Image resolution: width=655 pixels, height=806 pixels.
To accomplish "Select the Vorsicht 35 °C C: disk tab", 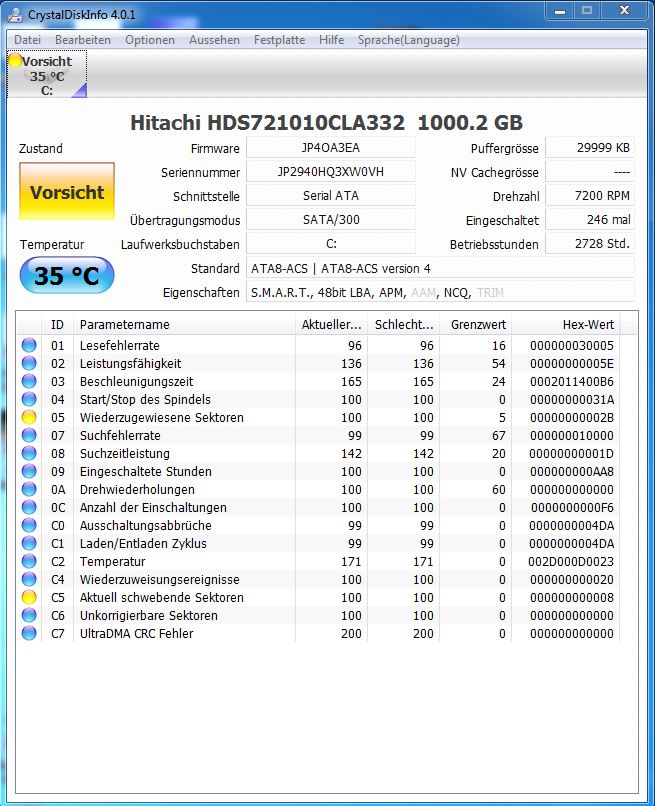I will tap(47, 75).
